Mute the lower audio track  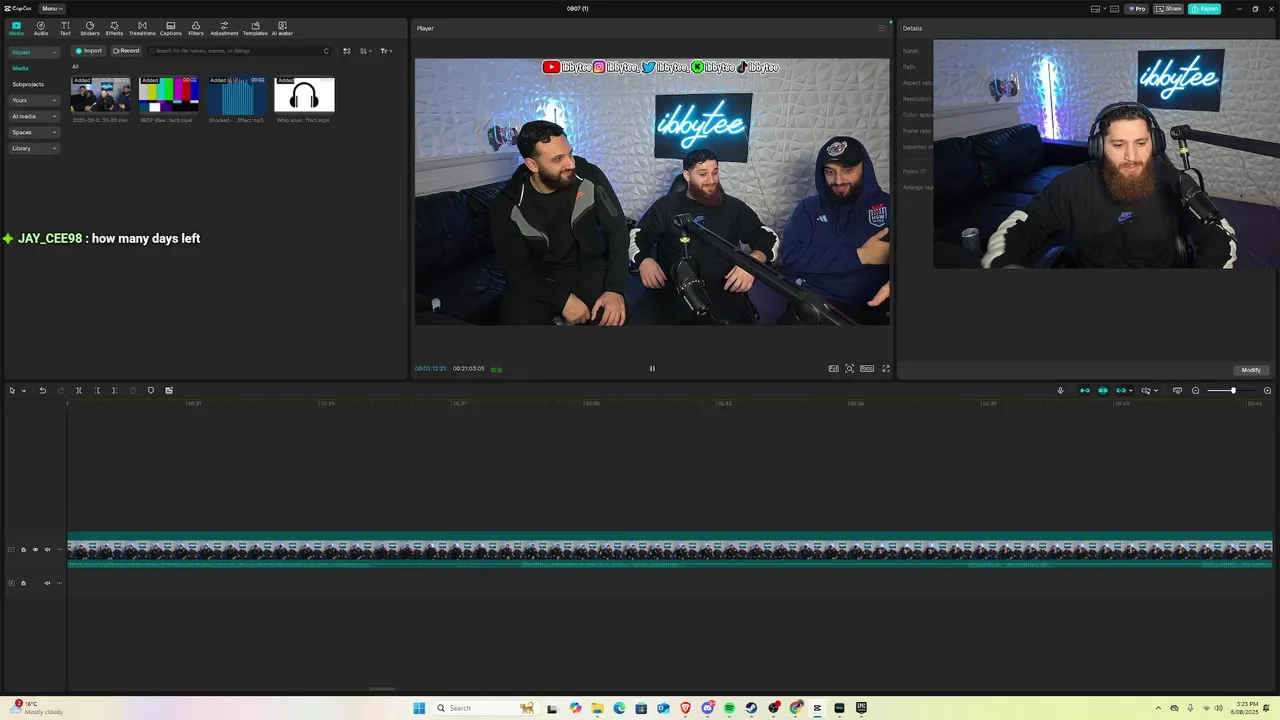point(47,583)
